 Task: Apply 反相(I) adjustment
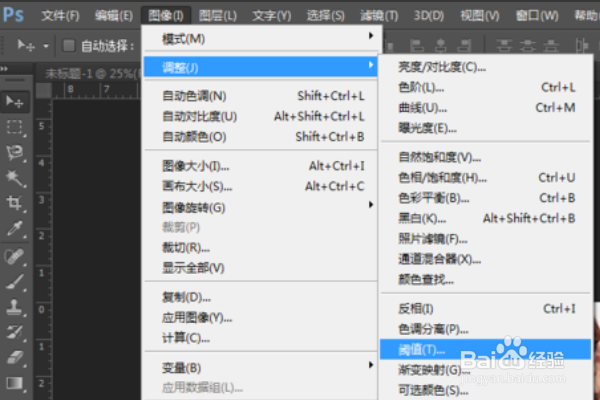486,309
